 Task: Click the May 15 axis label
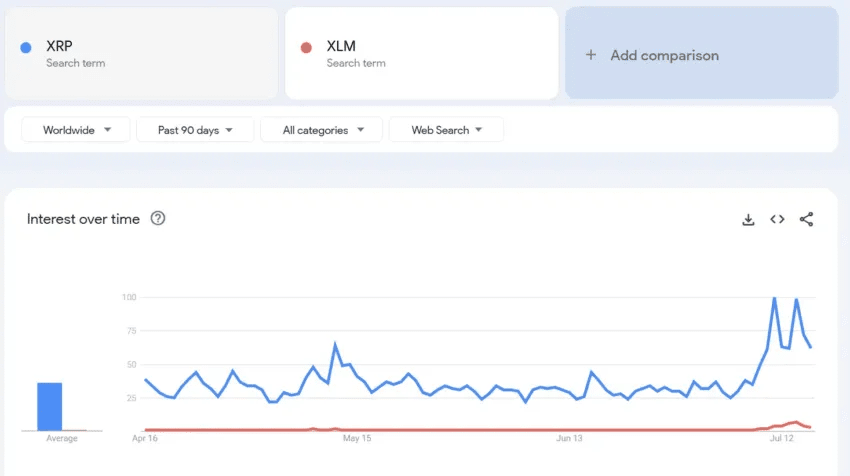(357, 438)
